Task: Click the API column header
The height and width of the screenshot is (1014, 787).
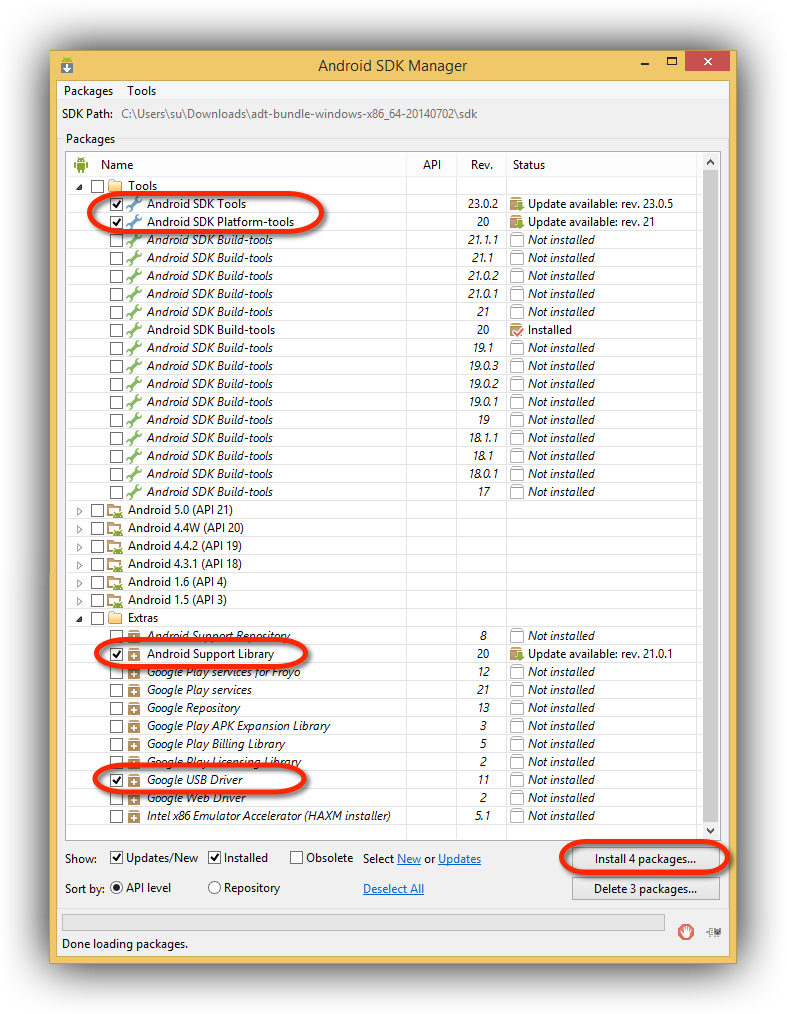Action: (x=432, y=165)
